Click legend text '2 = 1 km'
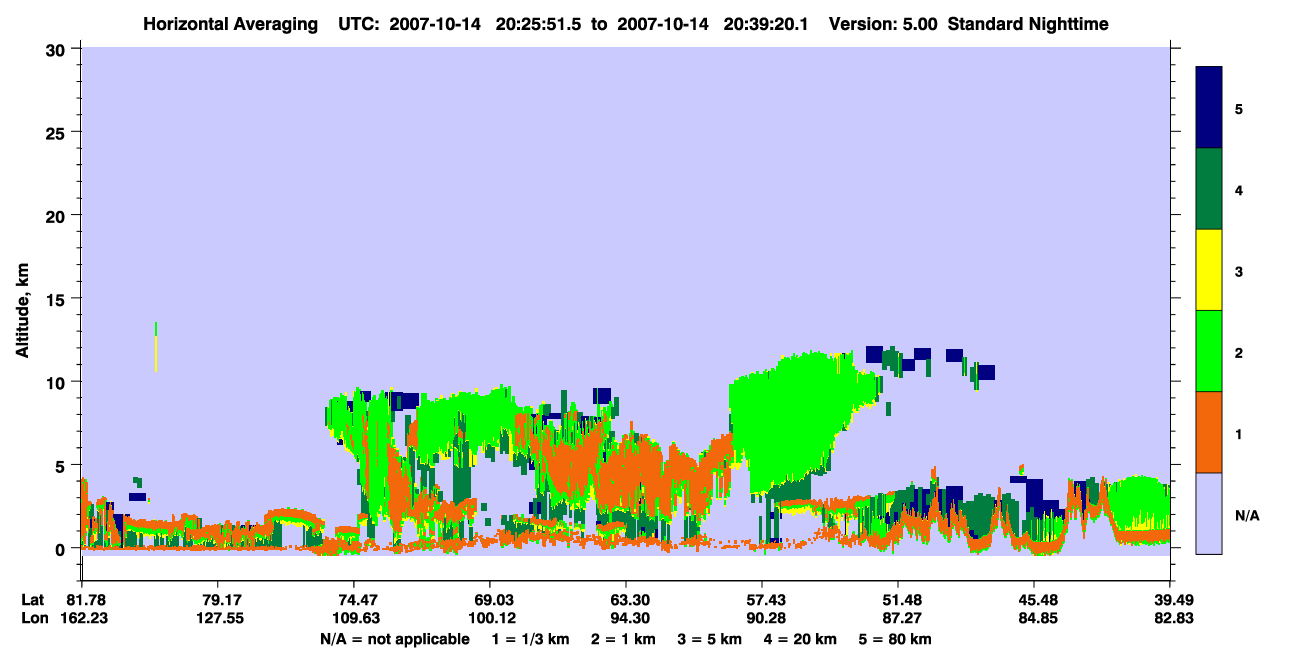Viewport: 1300px width, 667px height. coord(622,638)
